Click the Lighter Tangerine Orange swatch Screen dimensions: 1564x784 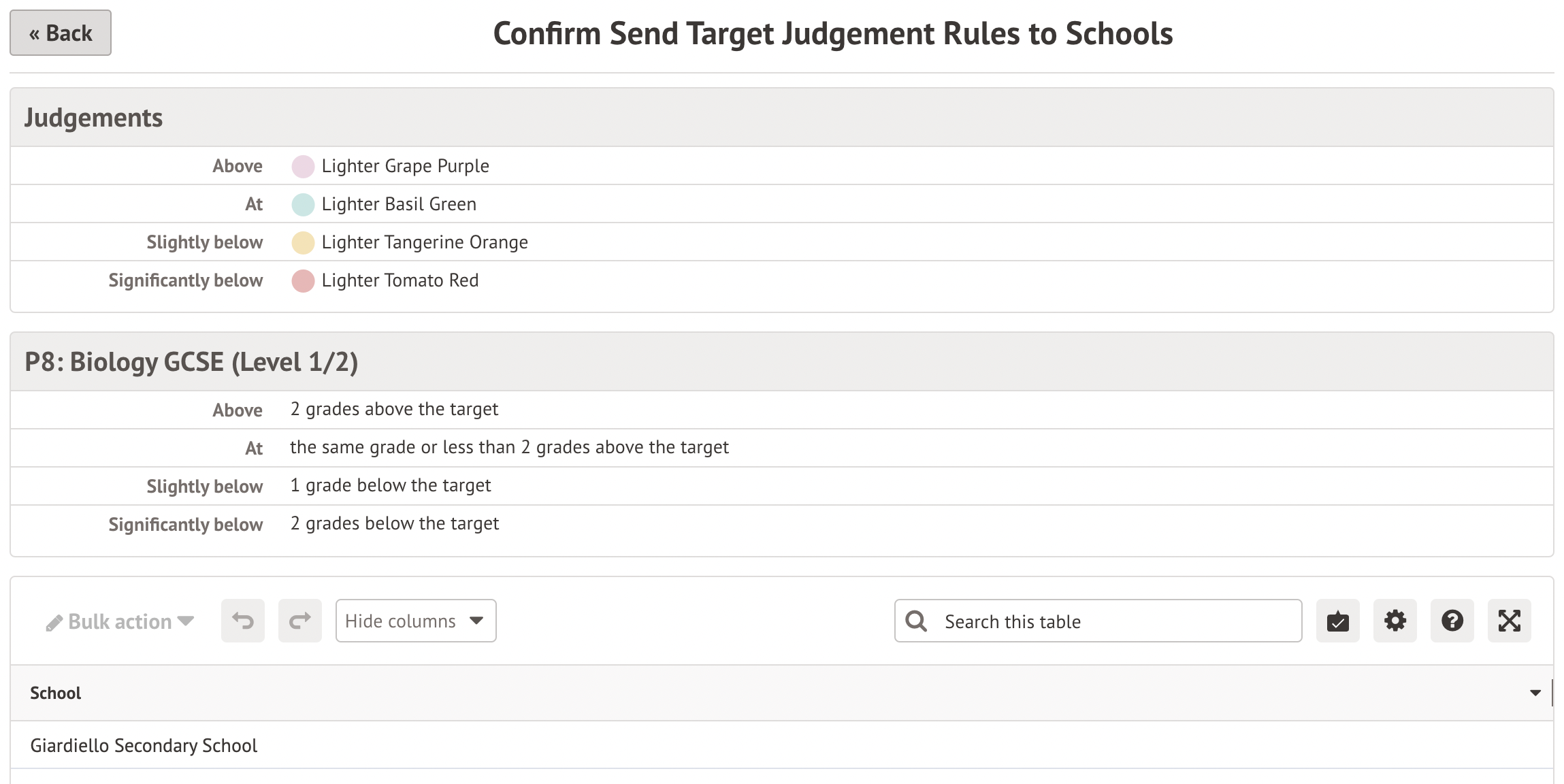click(303, 242)
